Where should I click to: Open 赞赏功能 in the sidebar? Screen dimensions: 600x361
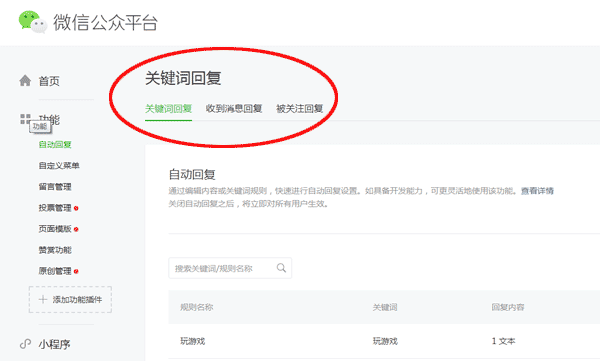point(55,250)
